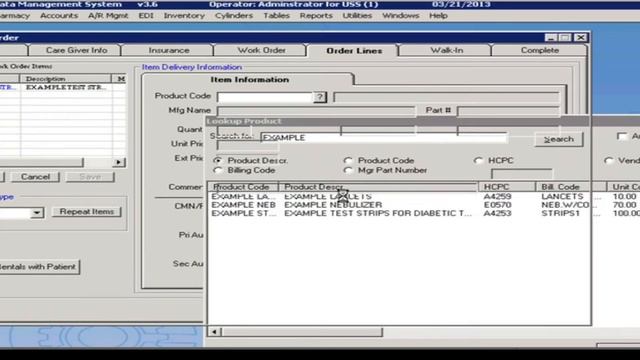Click HCPC value E0570

coord(497,205)
